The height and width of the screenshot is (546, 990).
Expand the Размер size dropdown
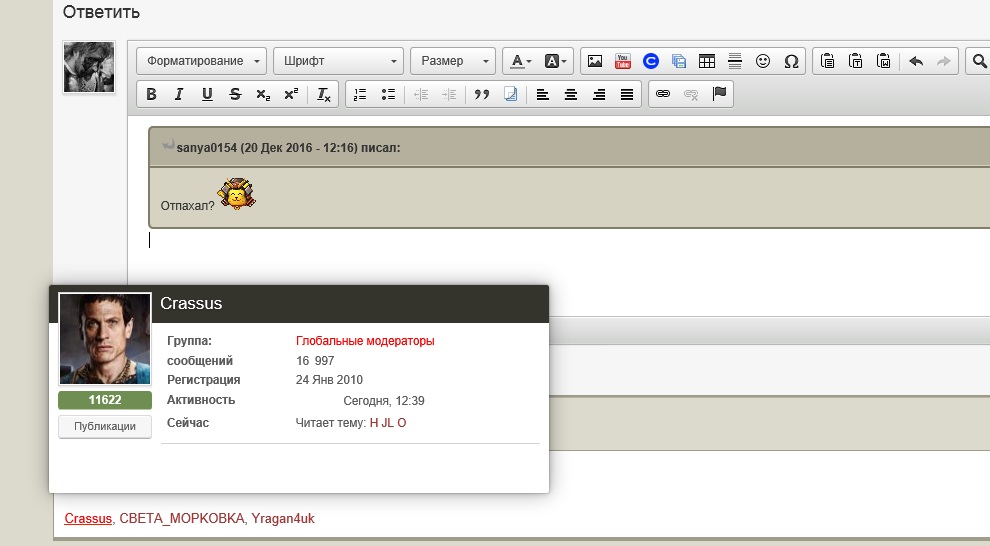(452, 61)
